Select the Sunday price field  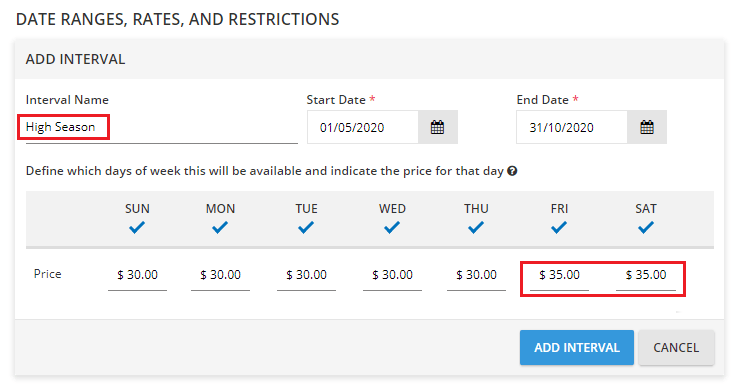(x=138, y=275)
